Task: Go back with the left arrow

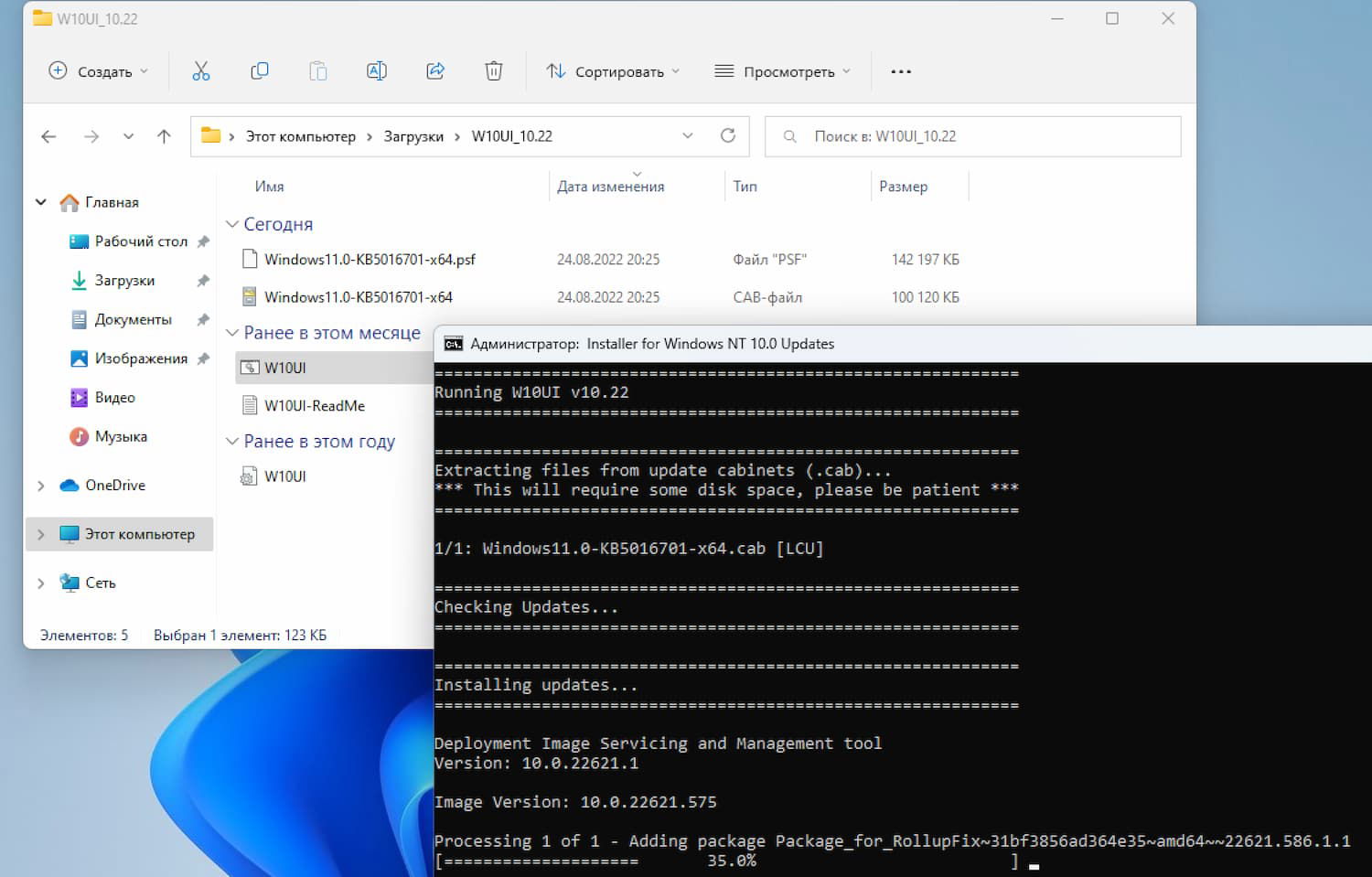Action: pyautogui.click(x=48, y=136)
